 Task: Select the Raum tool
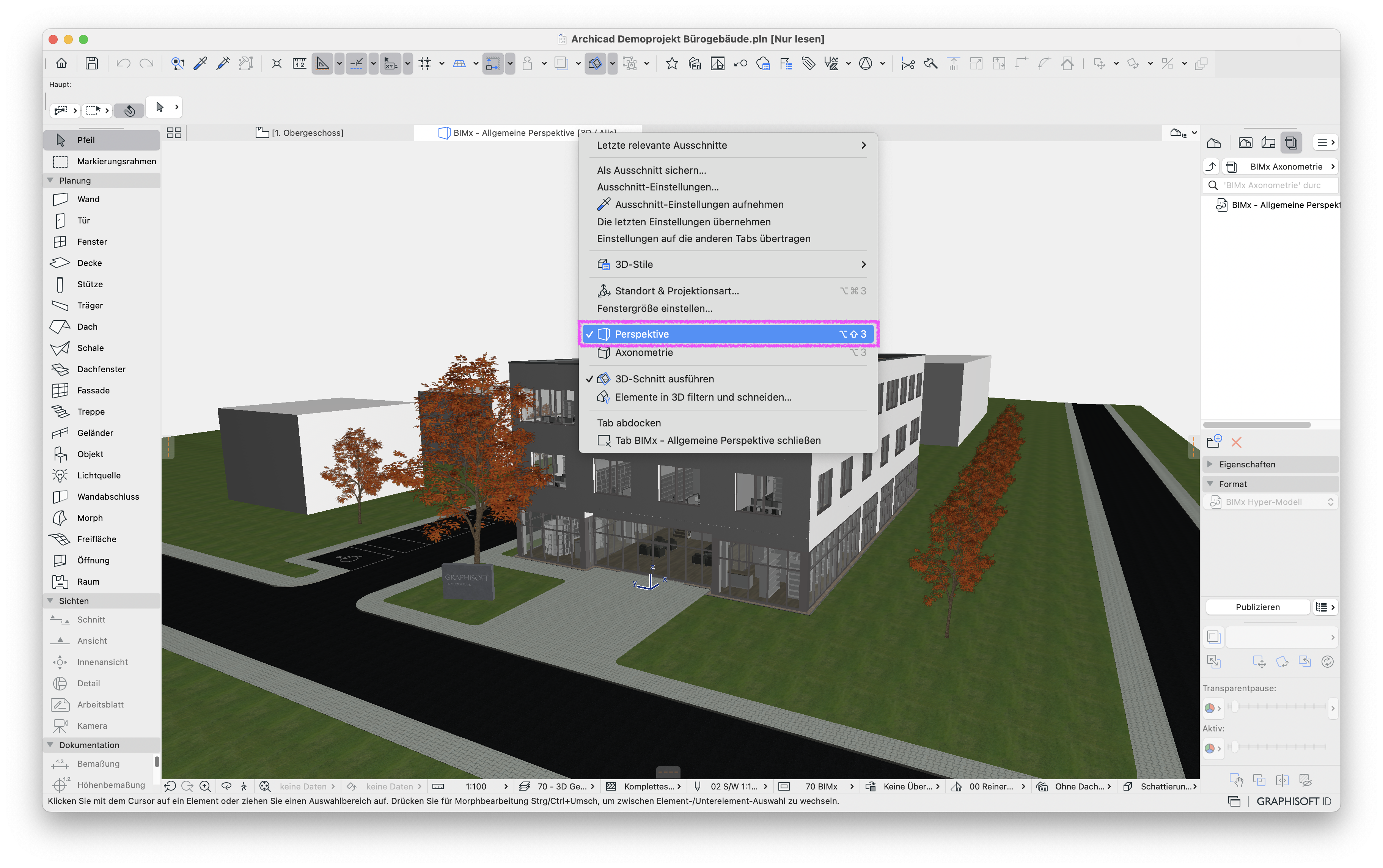click(x=102, y=582)
